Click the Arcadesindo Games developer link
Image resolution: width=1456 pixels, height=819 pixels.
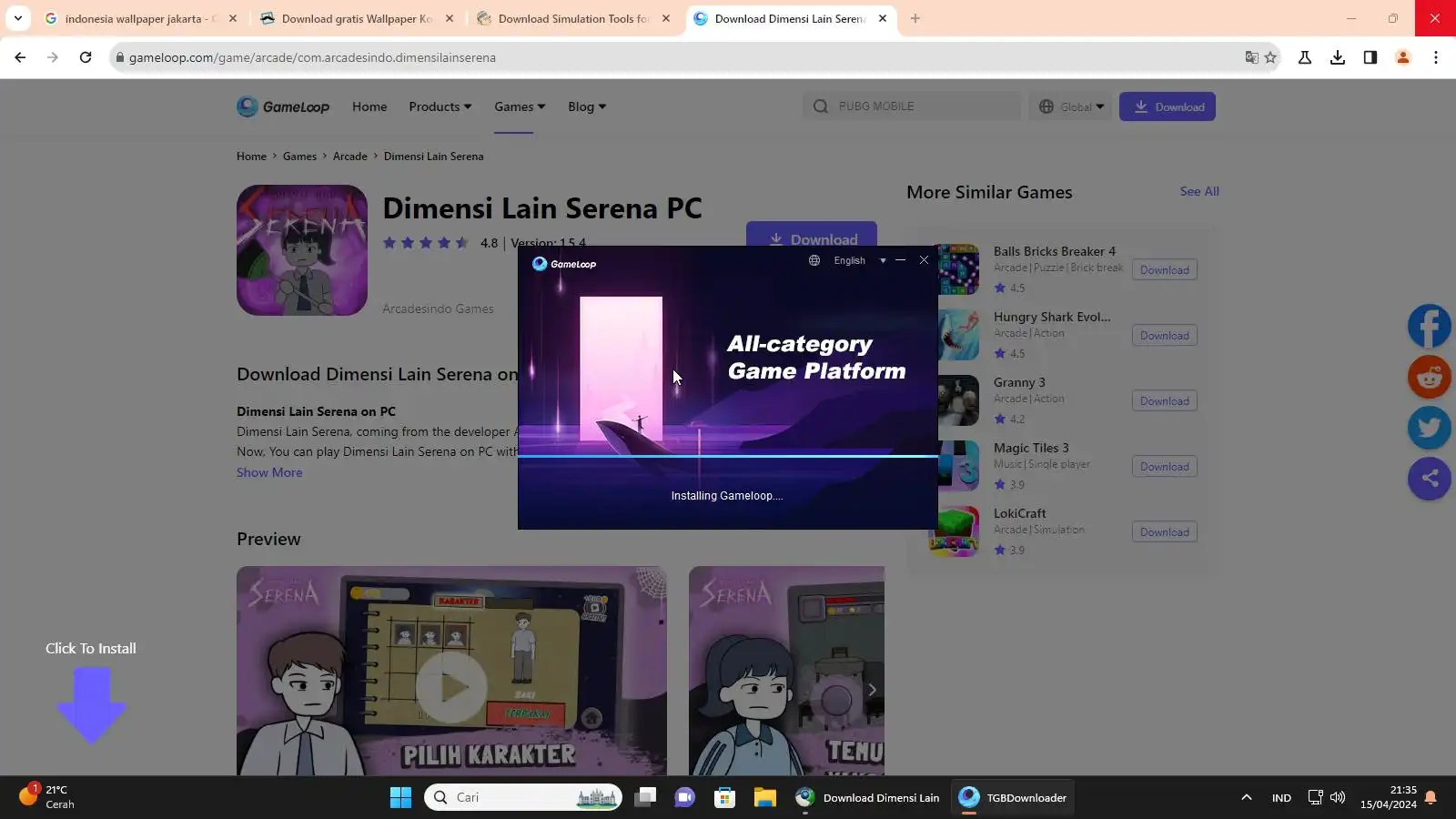438,309
